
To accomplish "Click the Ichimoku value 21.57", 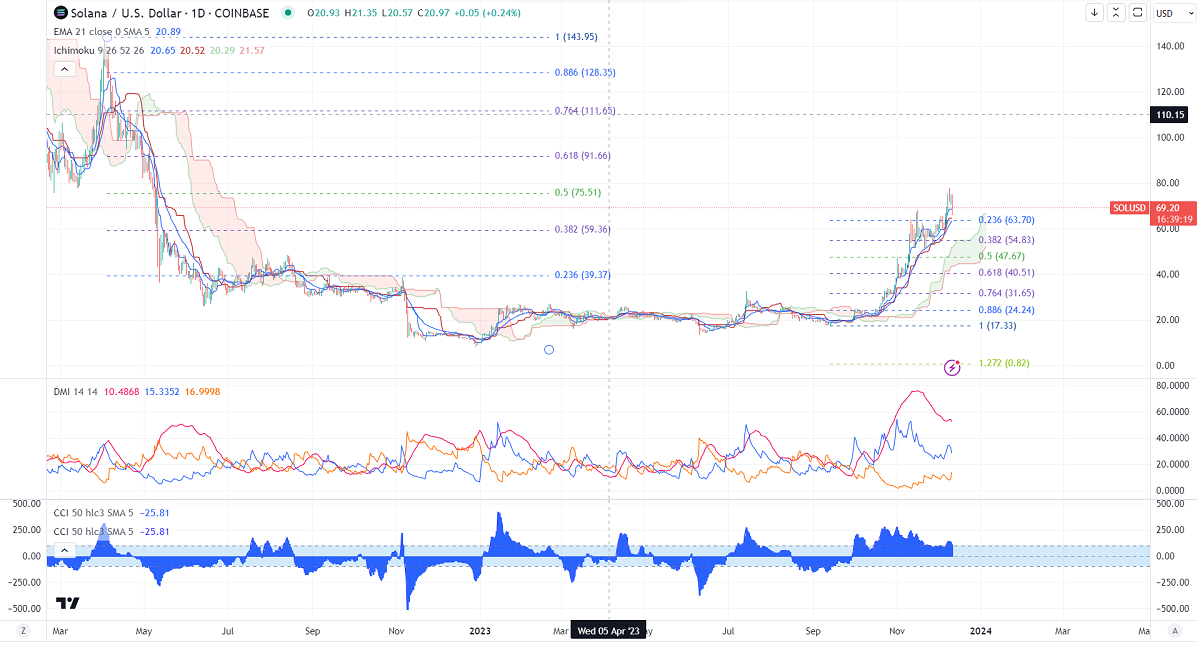I will point(252,50).
